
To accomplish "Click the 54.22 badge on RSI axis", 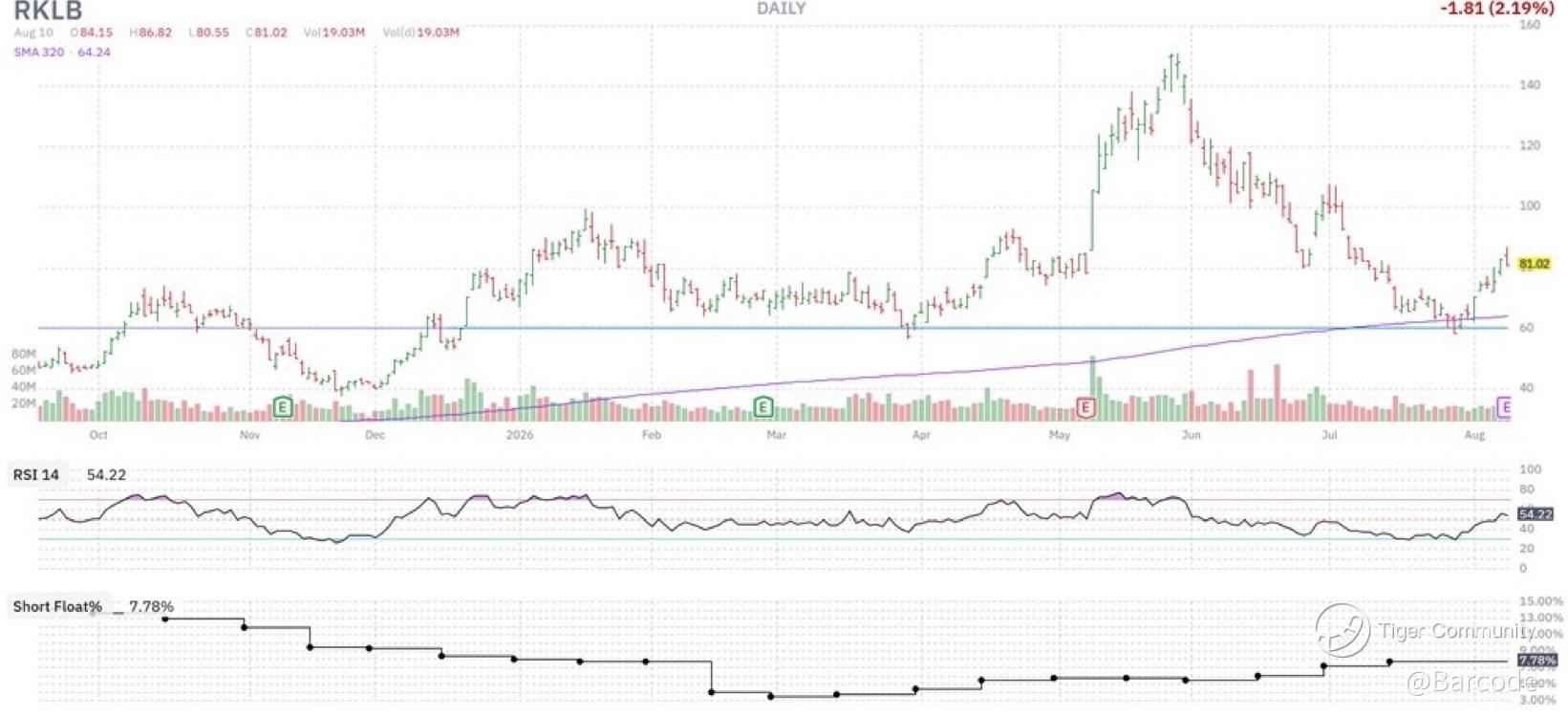I will [1535, 514].
